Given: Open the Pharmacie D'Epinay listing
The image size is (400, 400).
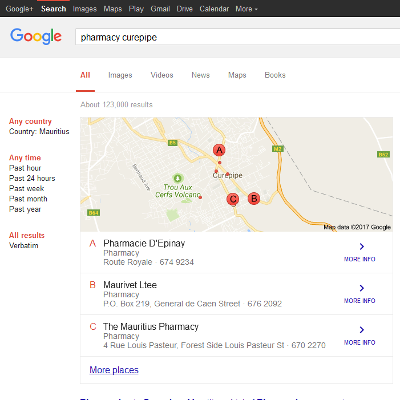Looking at the screenshot, I should (x=144, y=243).
